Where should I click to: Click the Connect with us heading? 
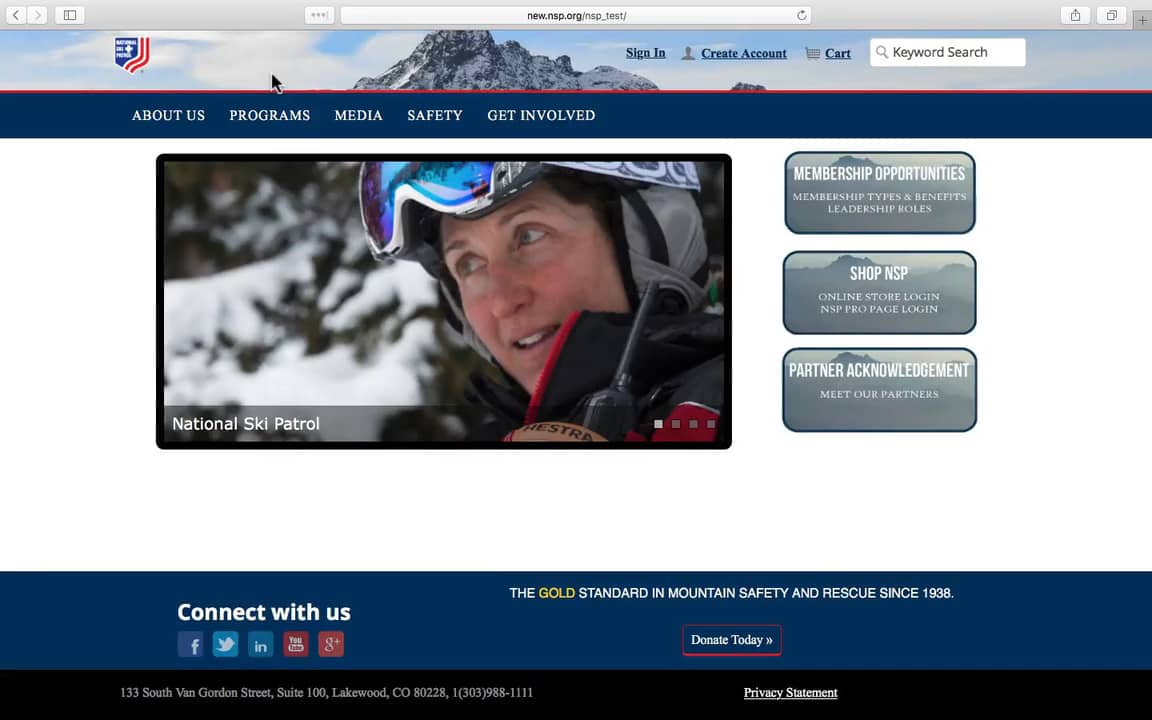264,612
